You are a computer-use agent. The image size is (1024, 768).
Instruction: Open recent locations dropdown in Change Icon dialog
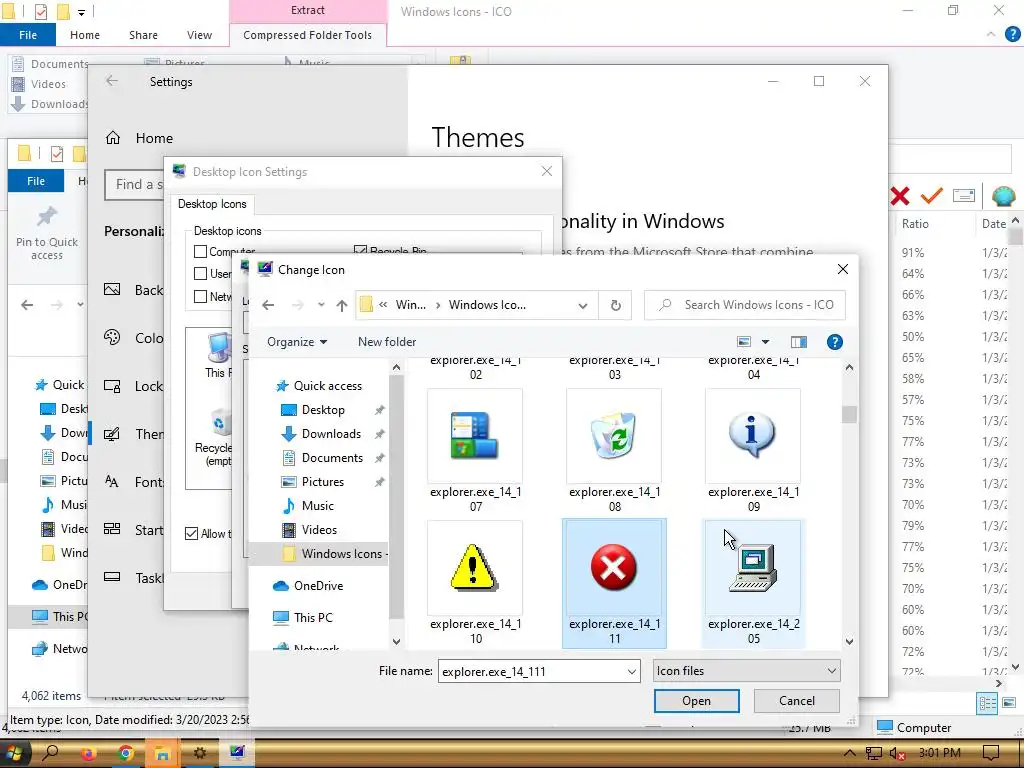[x=321, y=305]
